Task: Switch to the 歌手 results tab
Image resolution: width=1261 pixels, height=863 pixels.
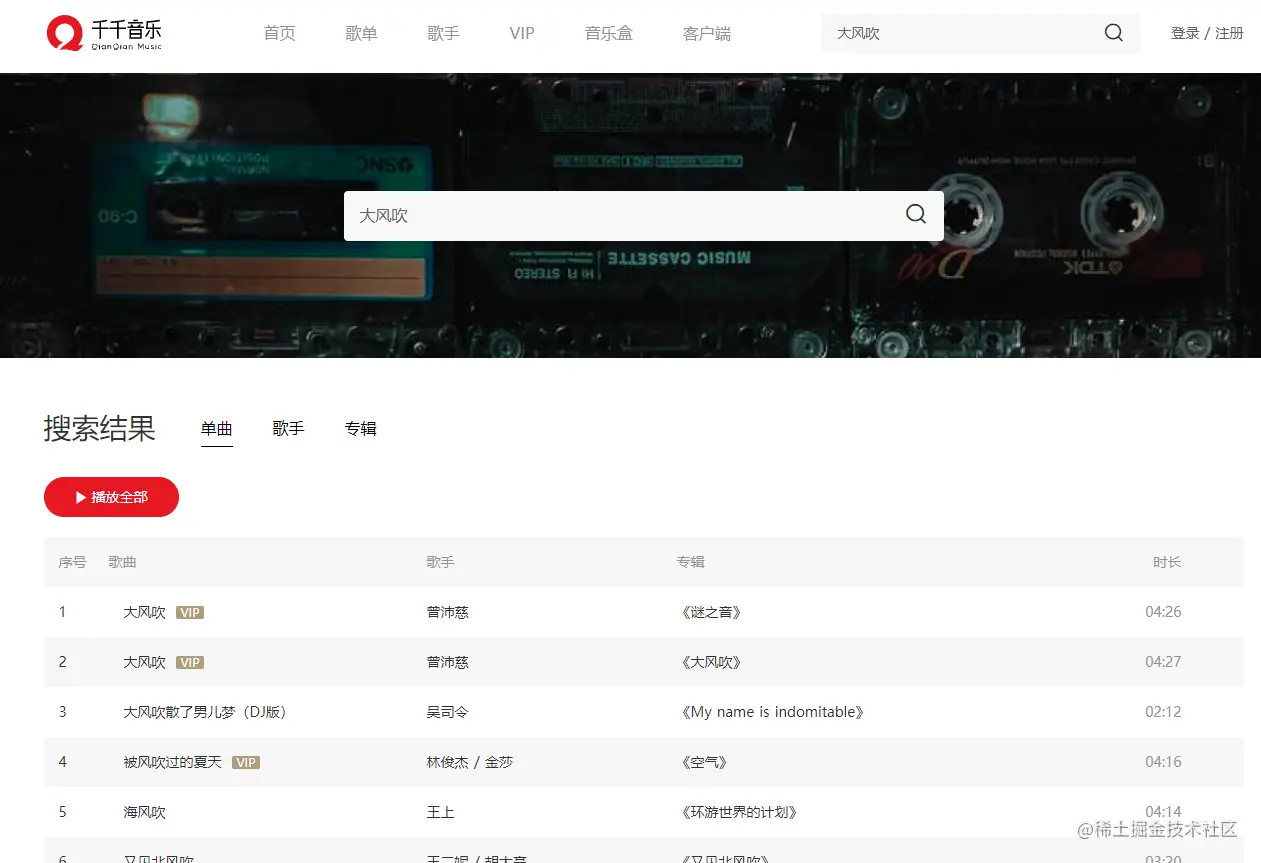Action: coord(288,428)
